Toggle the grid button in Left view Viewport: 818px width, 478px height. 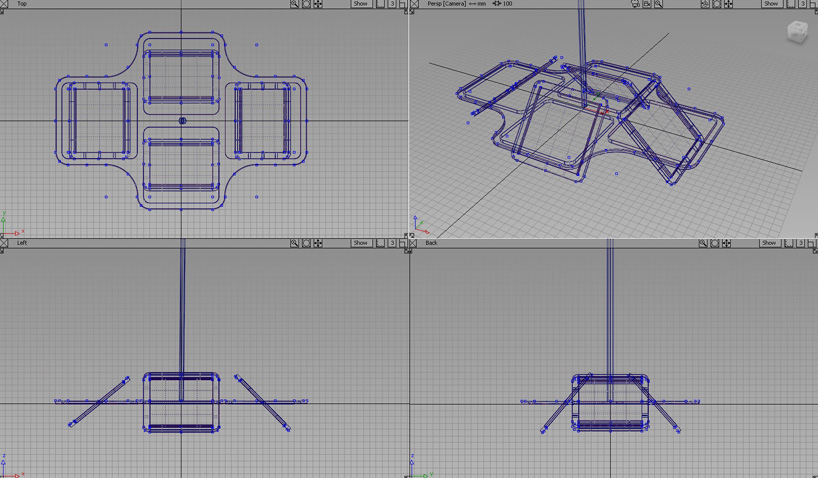click(380, 243)
